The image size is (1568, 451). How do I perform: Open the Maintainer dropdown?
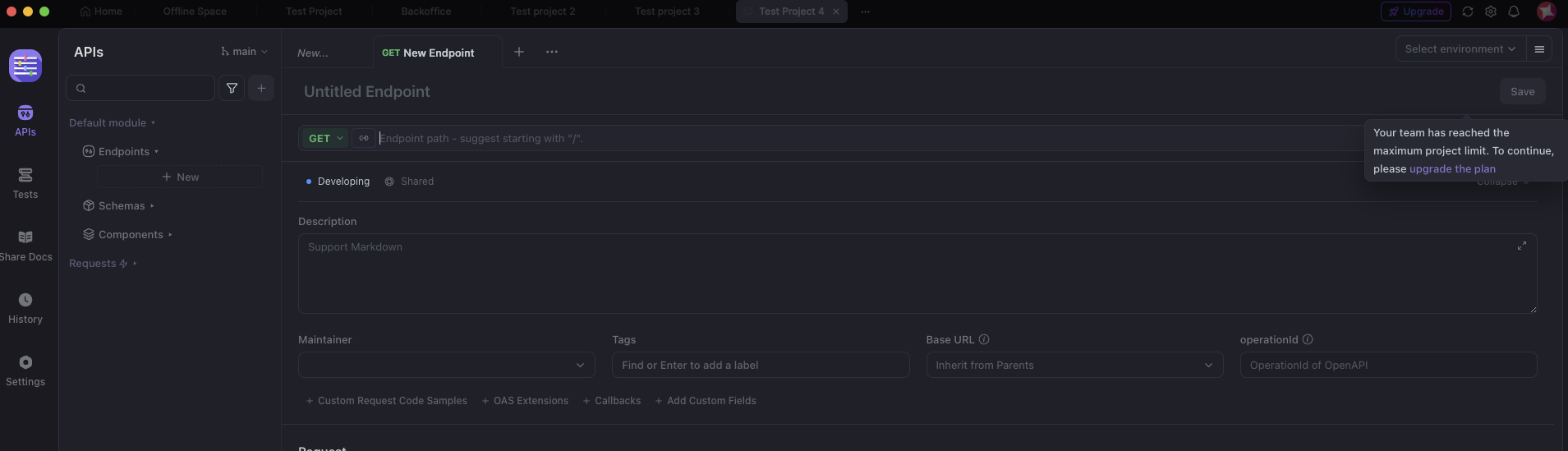[446, 365]
